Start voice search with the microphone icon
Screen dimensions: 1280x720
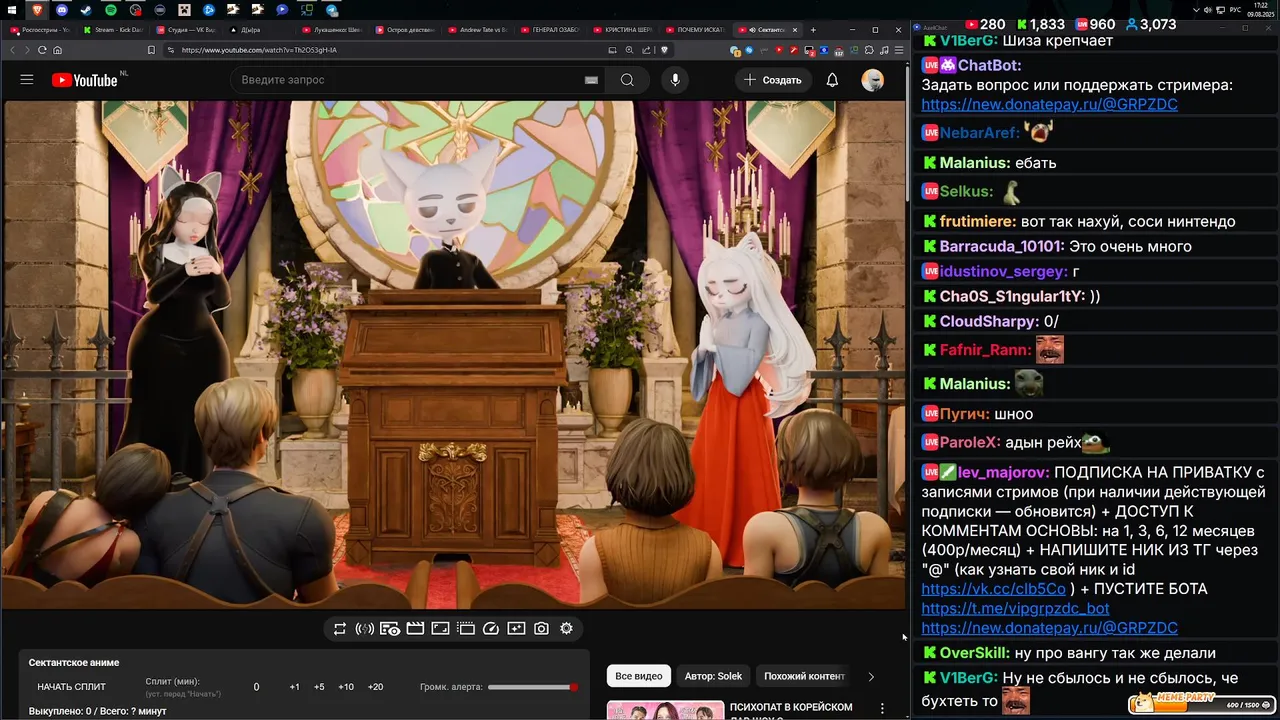[x=675, y=80]
